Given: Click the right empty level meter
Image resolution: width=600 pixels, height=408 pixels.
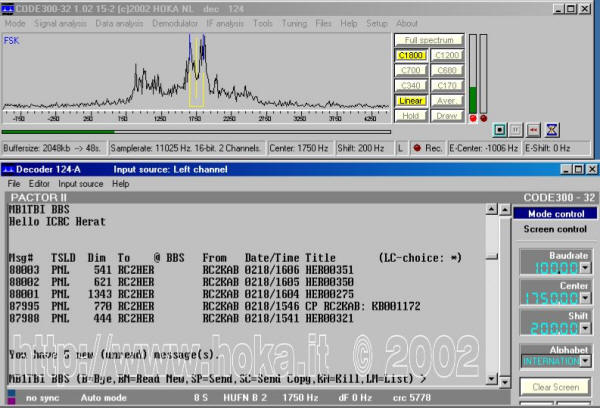Looking at the screenshot, I should [484, 74].
